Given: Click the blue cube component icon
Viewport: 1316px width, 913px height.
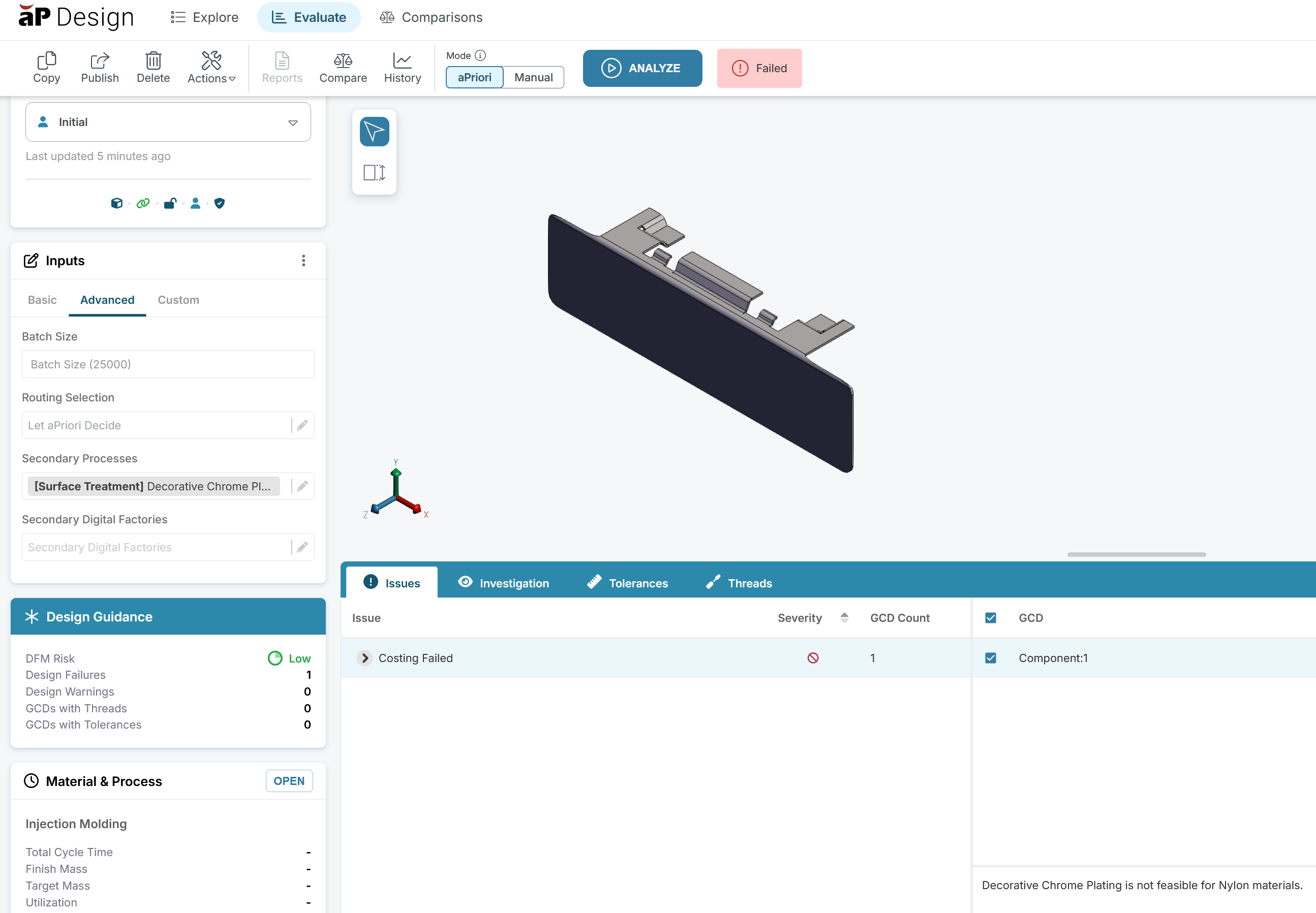Looking at the screenshot, I should point(117,203).
